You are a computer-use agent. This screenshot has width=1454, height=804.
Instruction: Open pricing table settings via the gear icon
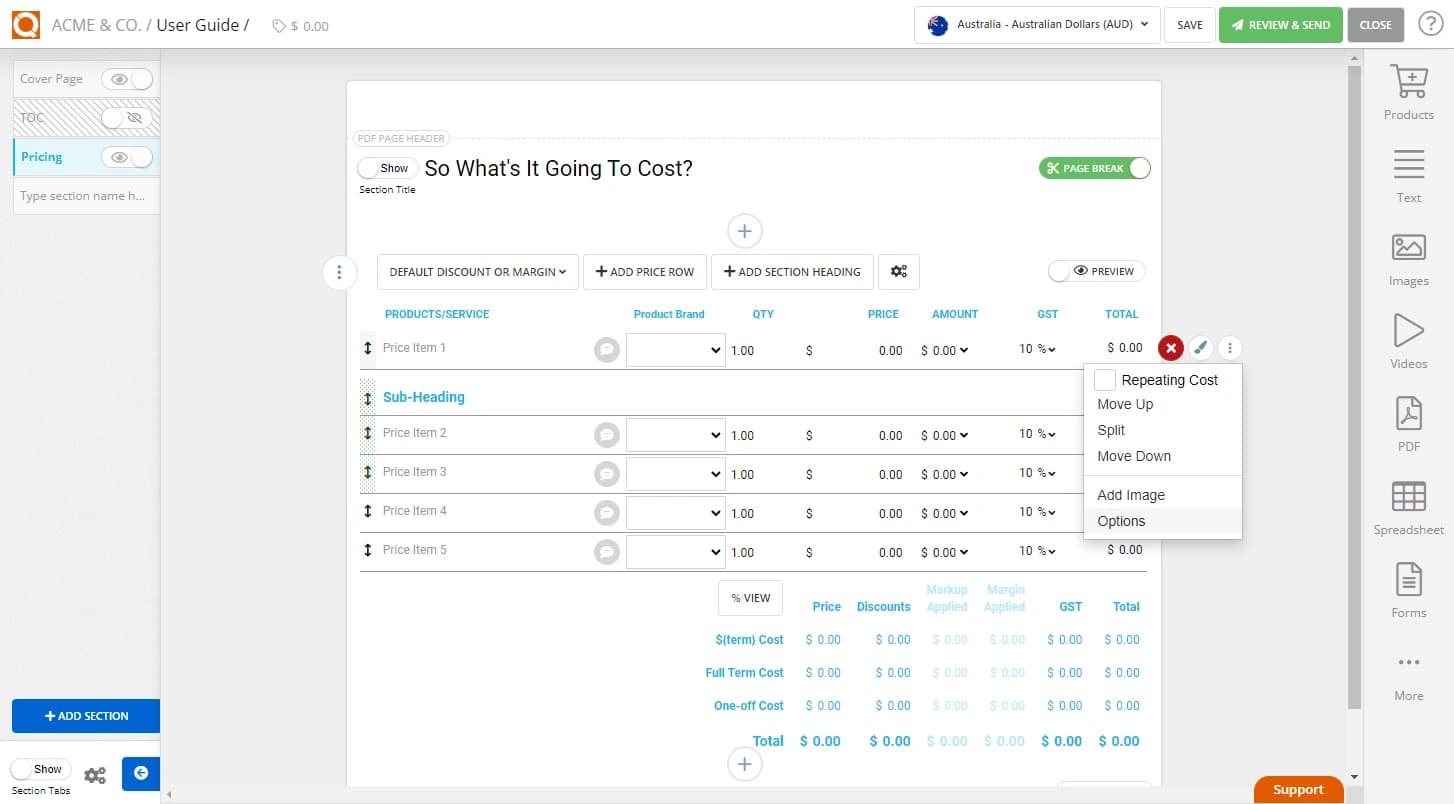(898, 271)
